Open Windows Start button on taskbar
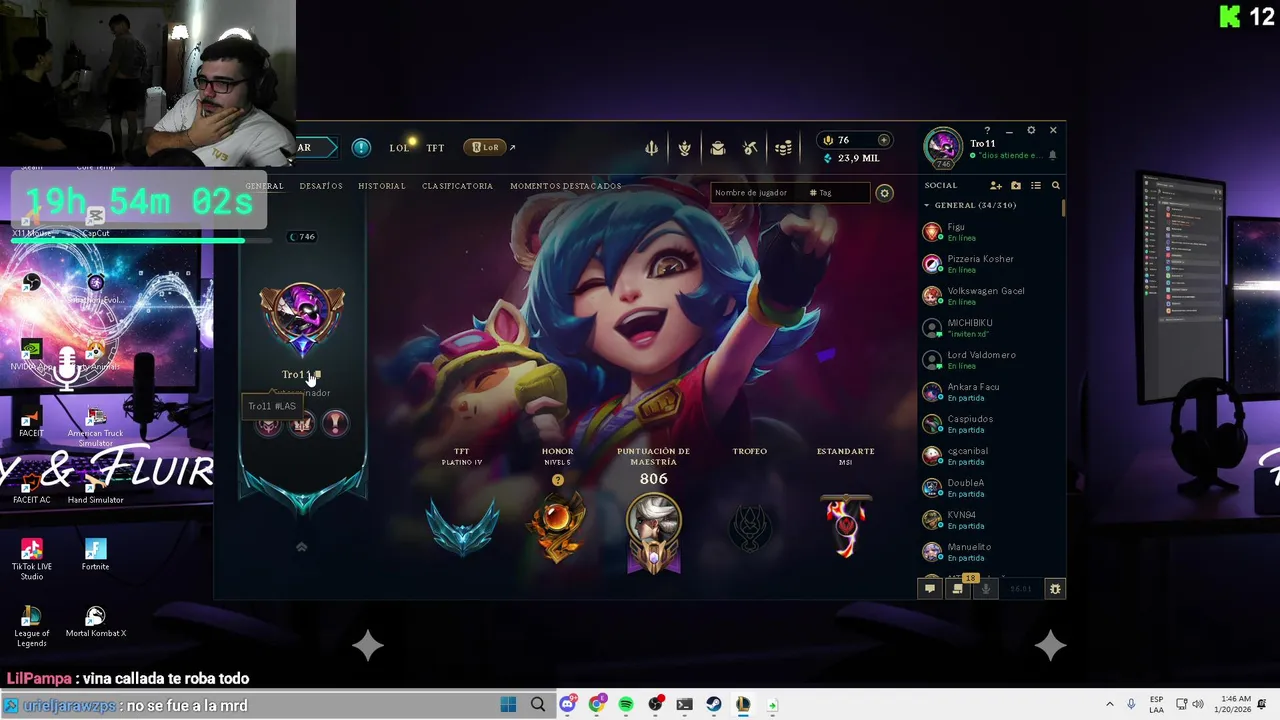The height and width of the screenshot is (720, 1280). coord(508,705)
